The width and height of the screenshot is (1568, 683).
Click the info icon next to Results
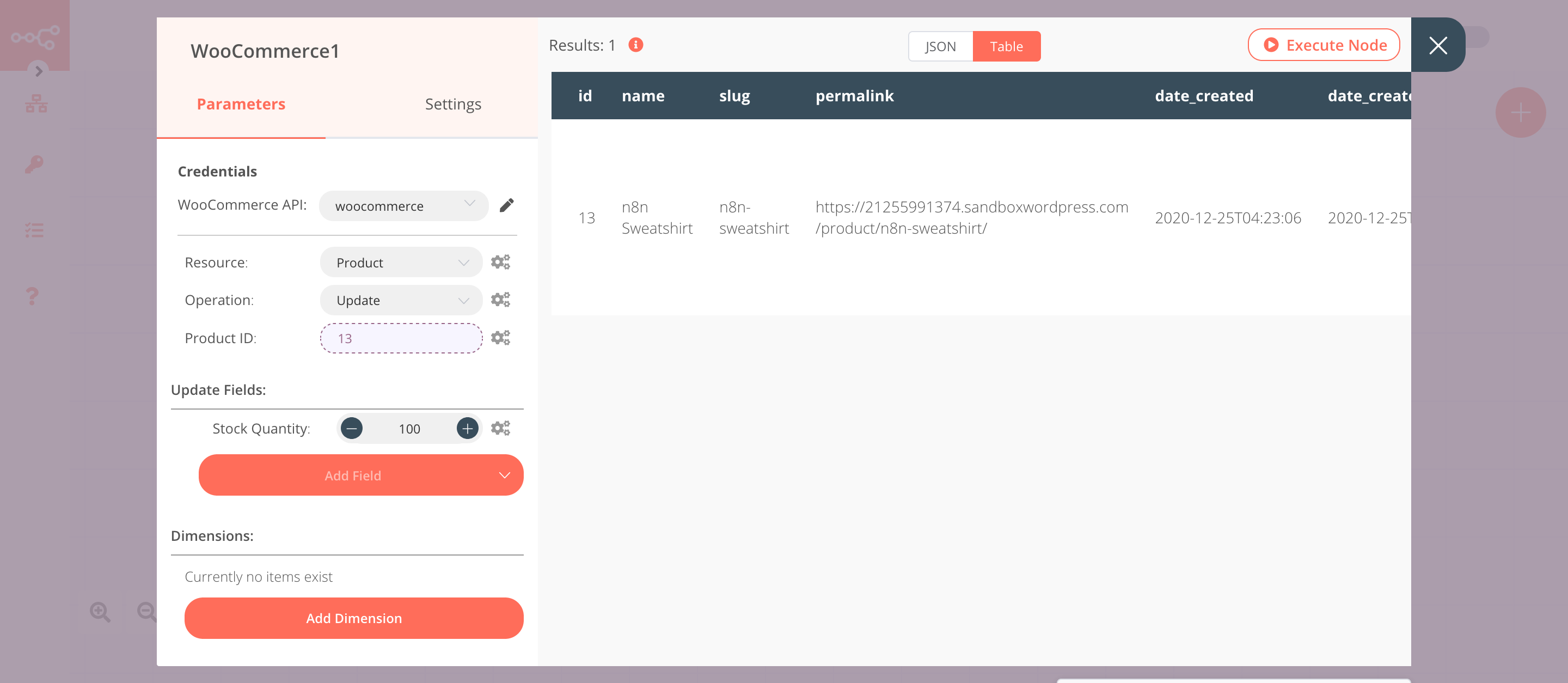[635, 45]
